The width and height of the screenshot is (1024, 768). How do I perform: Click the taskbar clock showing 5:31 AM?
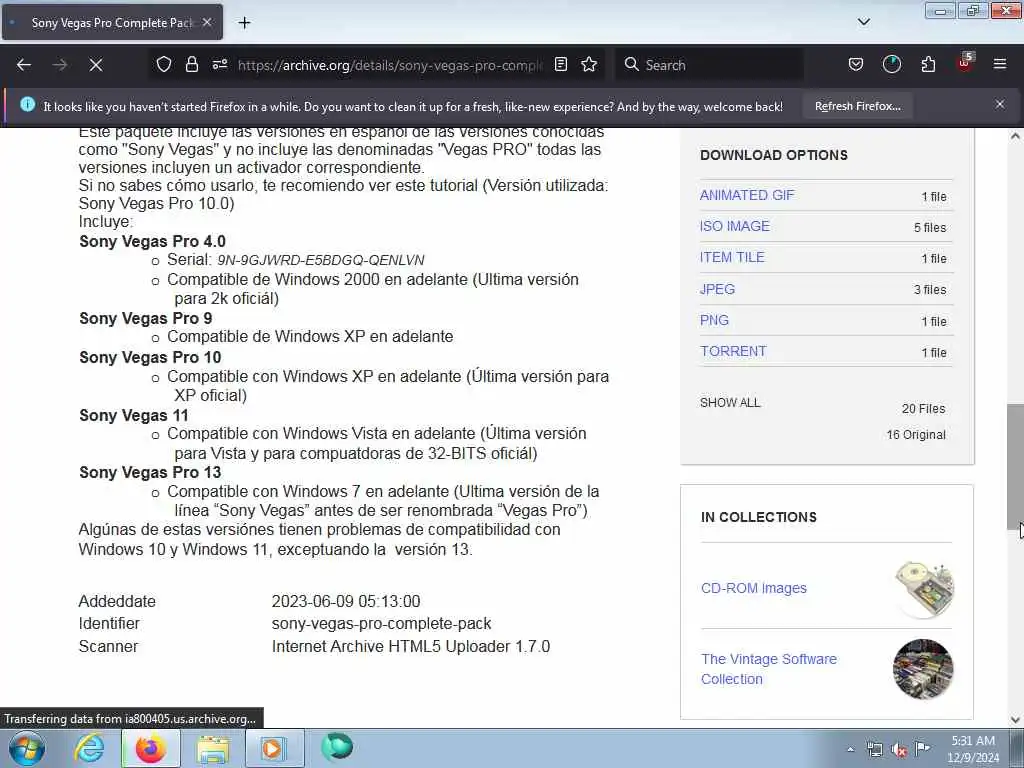(x=973, y=749)
